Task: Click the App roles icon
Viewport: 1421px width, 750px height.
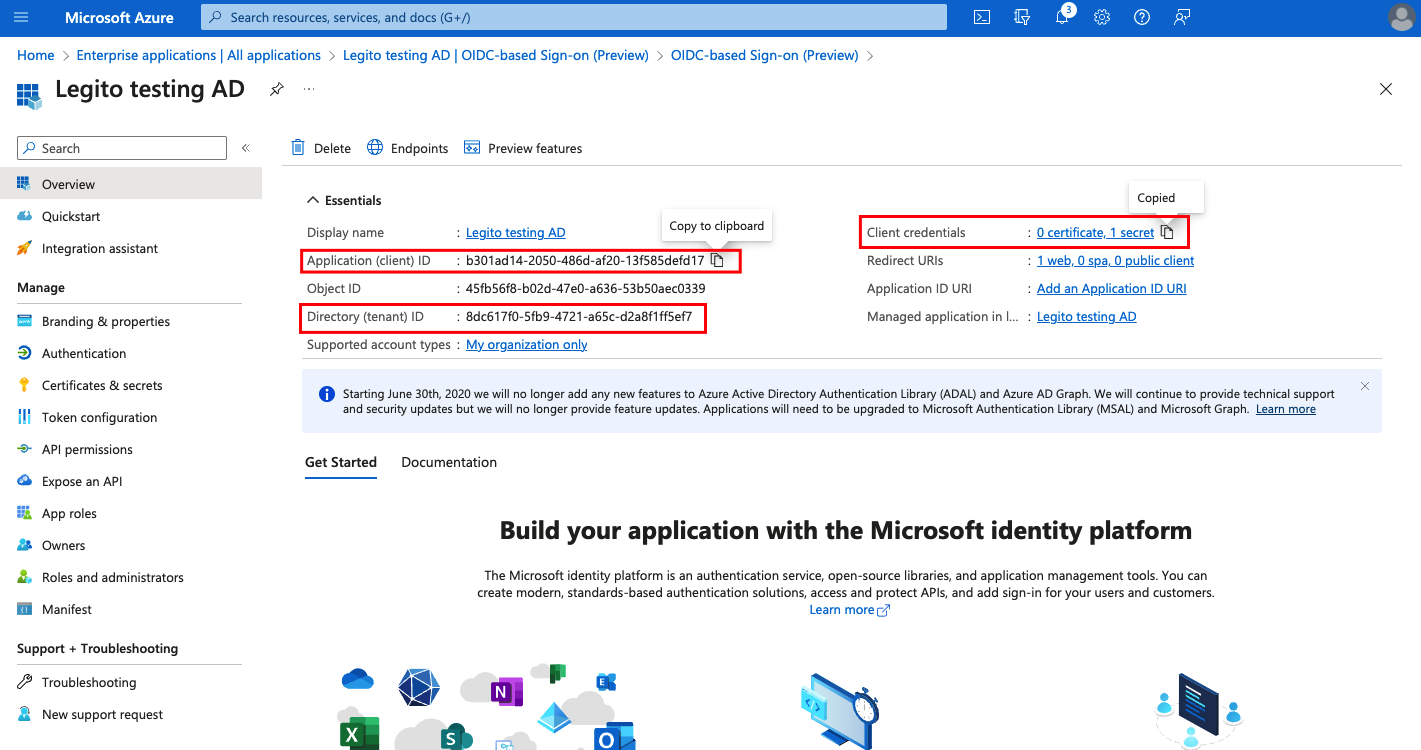Action: 25,513
